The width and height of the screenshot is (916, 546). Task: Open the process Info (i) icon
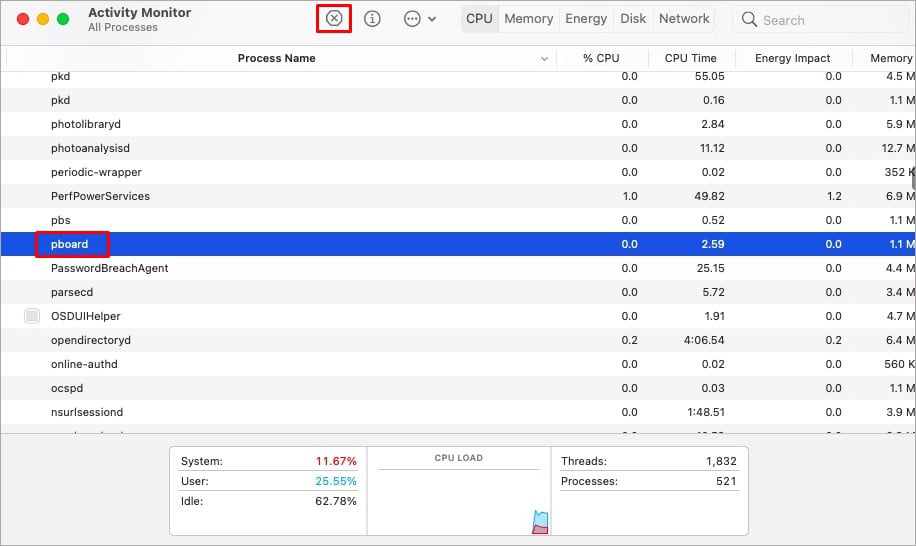[x=372, y=19]
